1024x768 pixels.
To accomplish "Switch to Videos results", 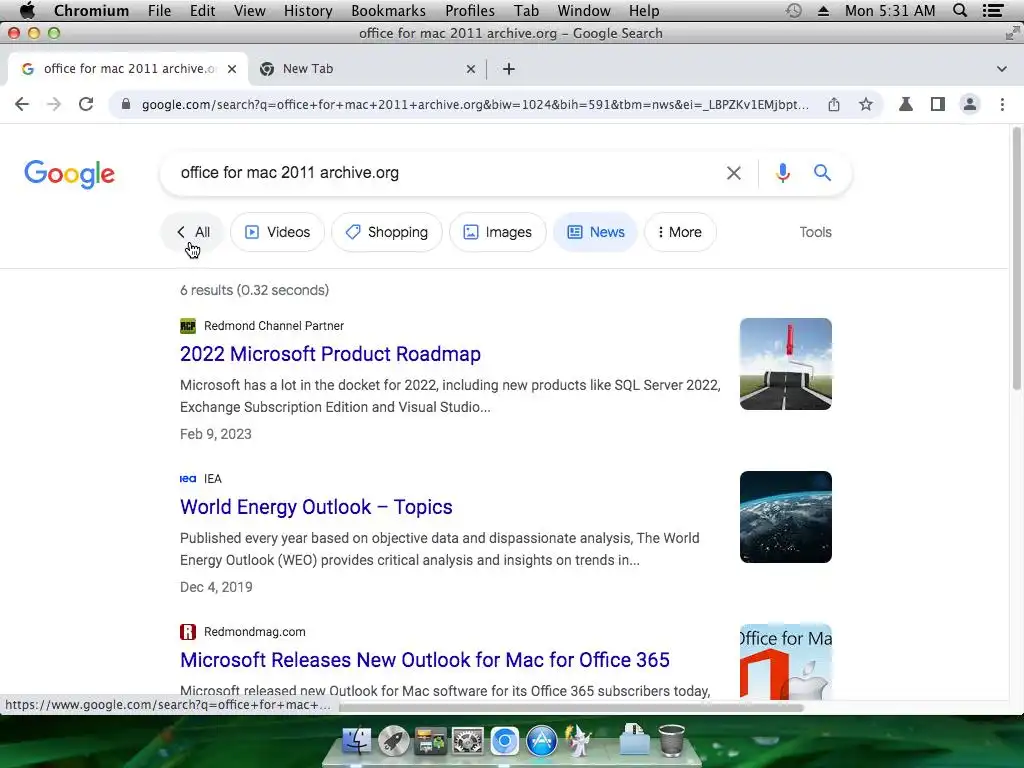I will pos(277,232).
